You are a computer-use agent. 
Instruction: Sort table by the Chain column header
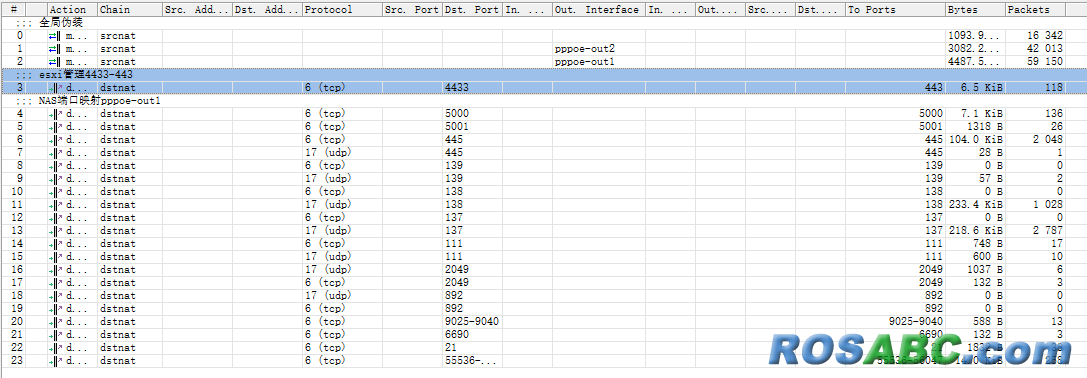click(130, 10)
